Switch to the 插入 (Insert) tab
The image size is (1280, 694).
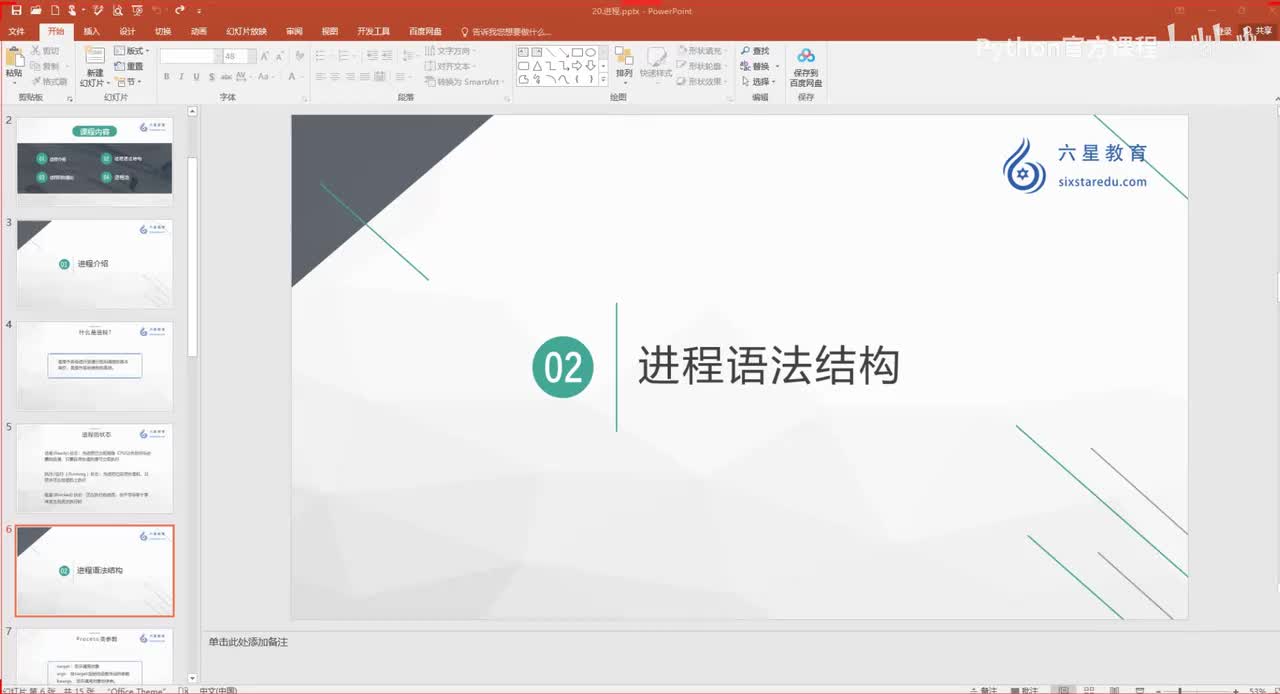92,31
